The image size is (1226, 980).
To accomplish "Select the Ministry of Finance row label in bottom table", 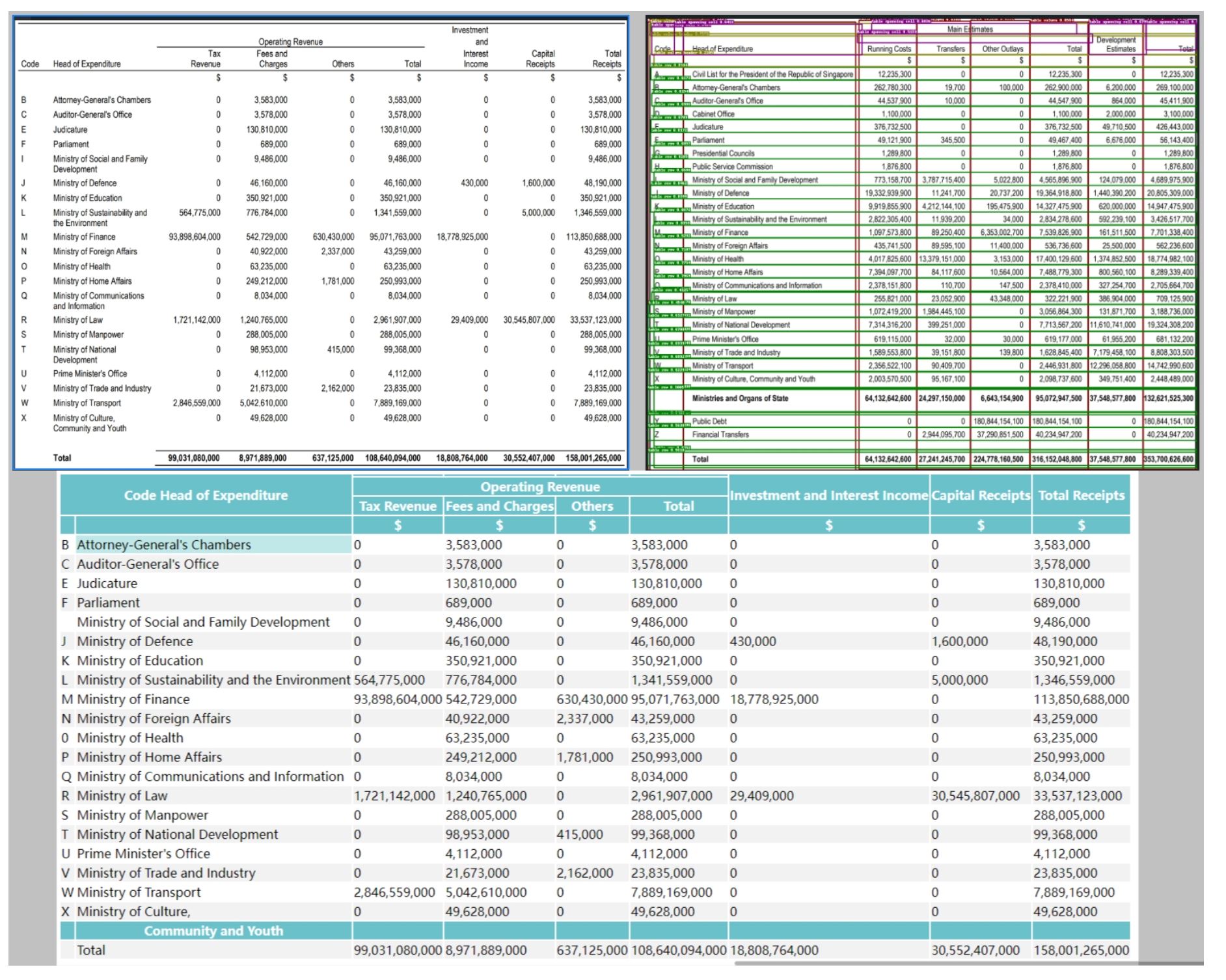I will click(x=133, y=699).
